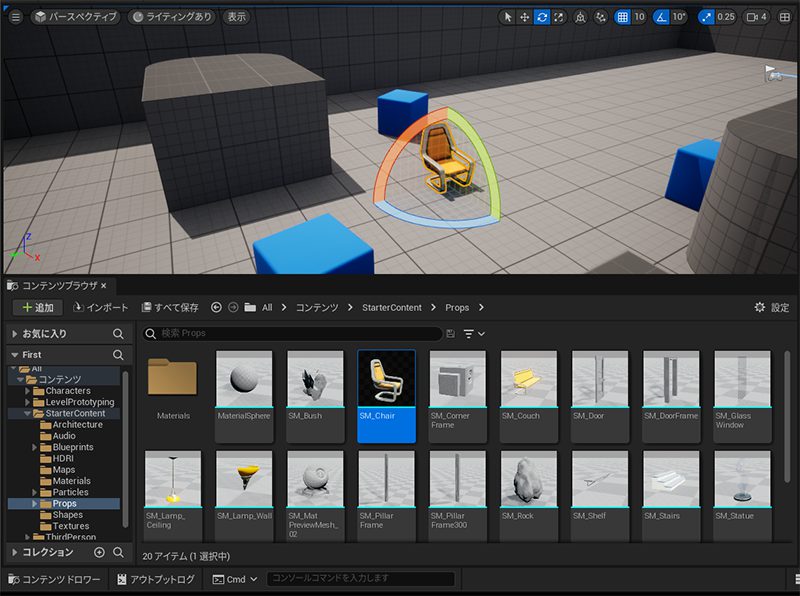The height and width of the screenshot is (596, 800).
Task: Choose the Select objects cursor tool
Action: pyautogui.click(x=508, y=17)
